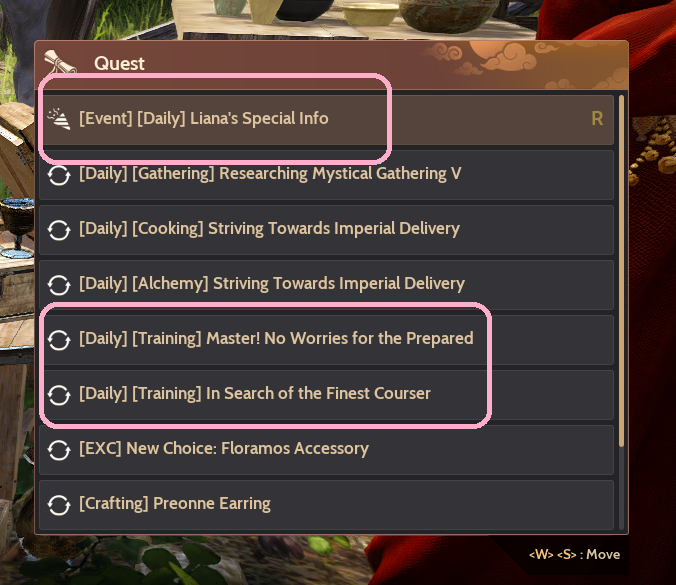Click repeat icon beside Preonne Earring quest
676x585 pixels.
[59, 505]
